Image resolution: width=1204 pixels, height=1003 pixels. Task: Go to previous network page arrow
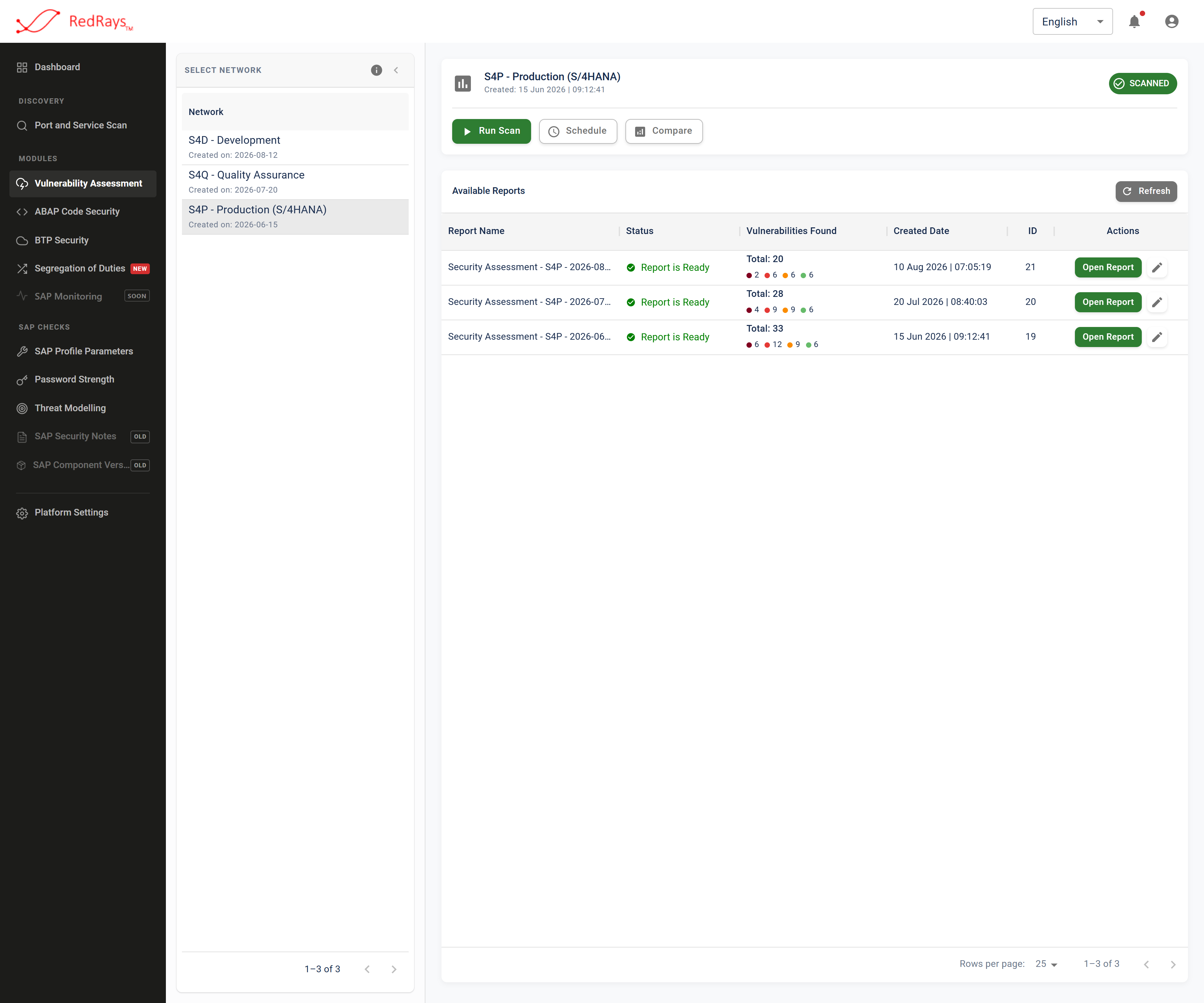[367, 969]
